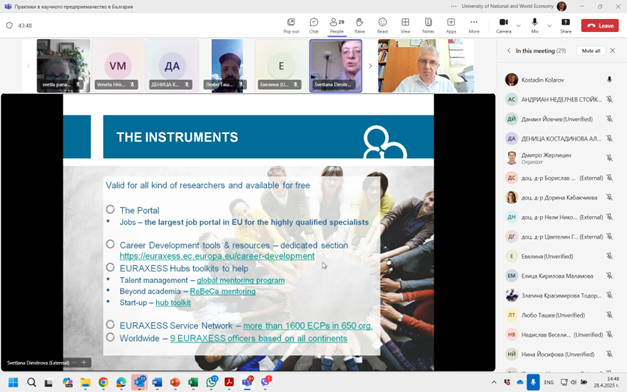Open Google Chrome from the taskbar
This screenshot has width=627, height=392.
[103, 382]
